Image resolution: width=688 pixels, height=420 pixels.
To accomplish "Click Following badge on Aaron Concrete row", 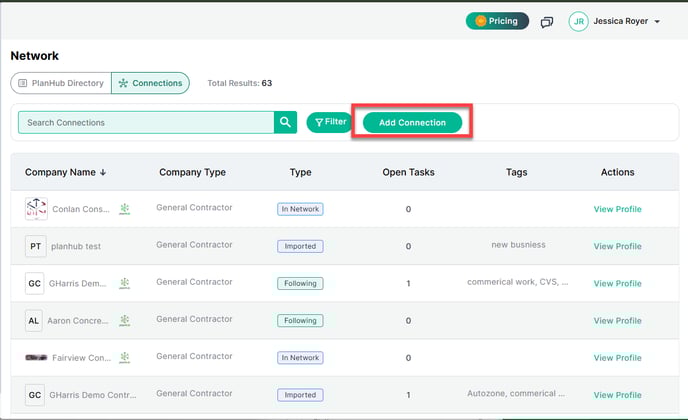I will coord(300,320).
